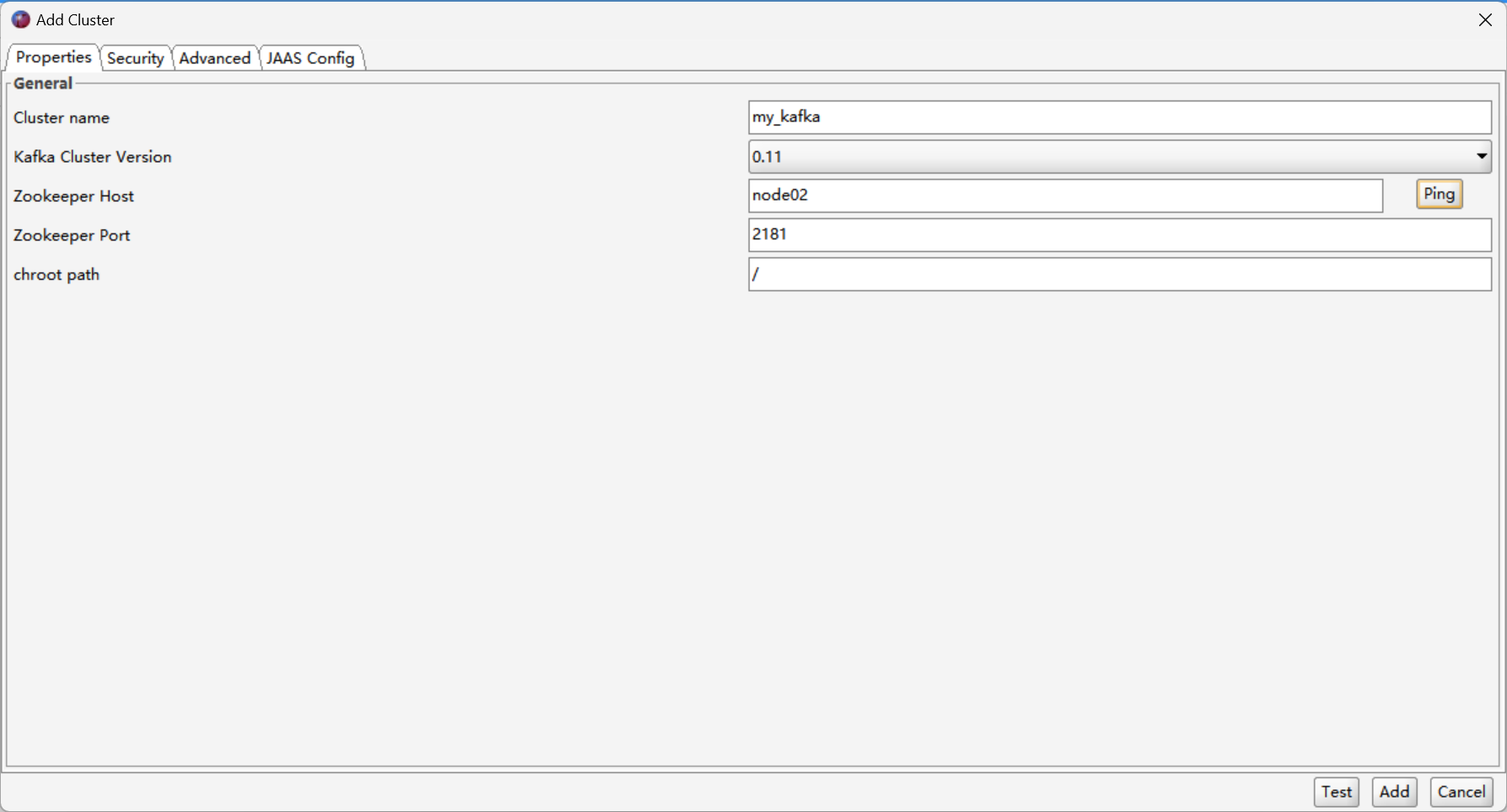Viewport: 1507px width, 812px height.
Task: Switch to the Security tab
Action: coord(136,58)
